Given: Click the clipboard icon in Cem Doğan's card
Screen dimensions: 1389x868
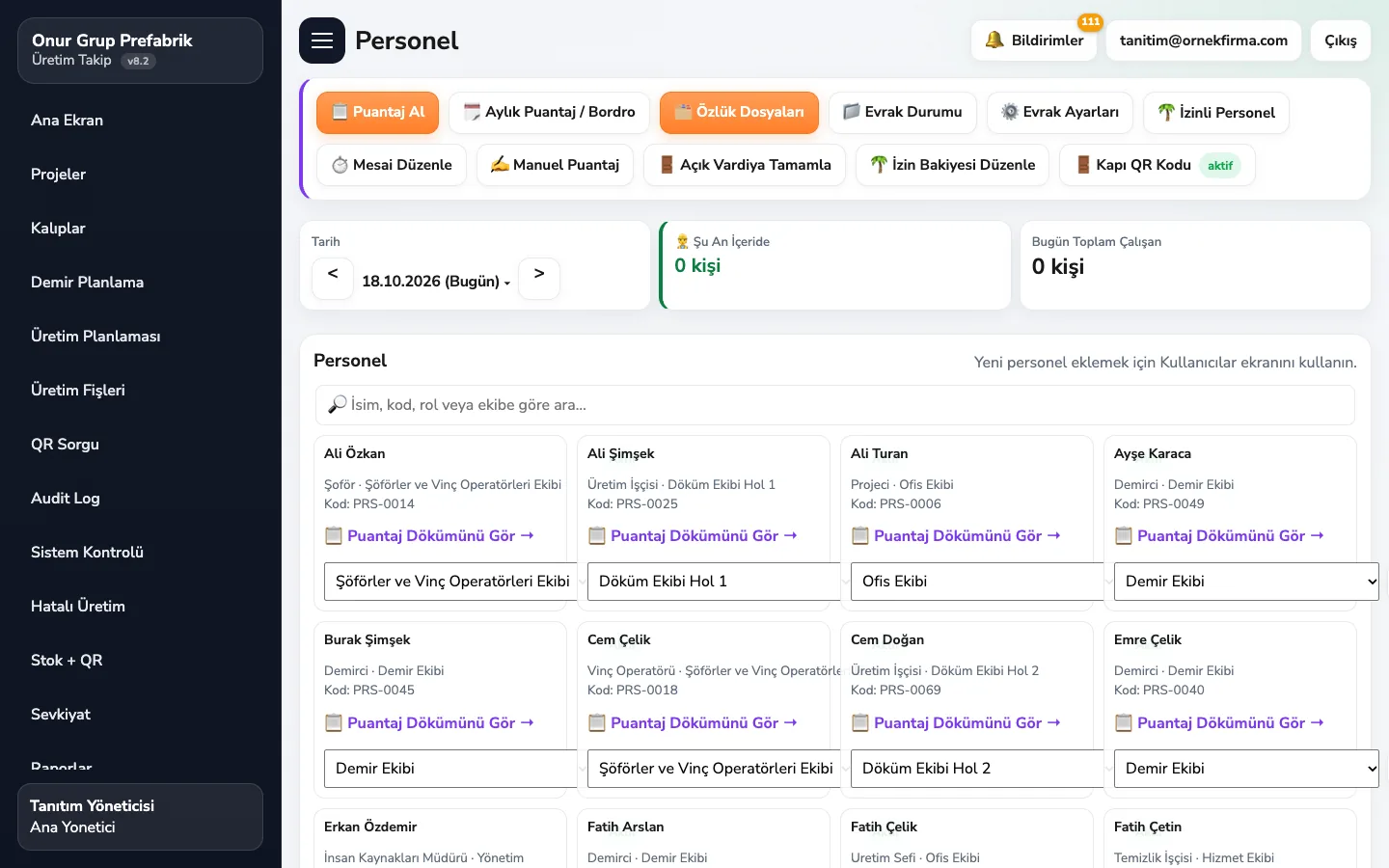Looking at the screenshot, I should coord(860,722).
